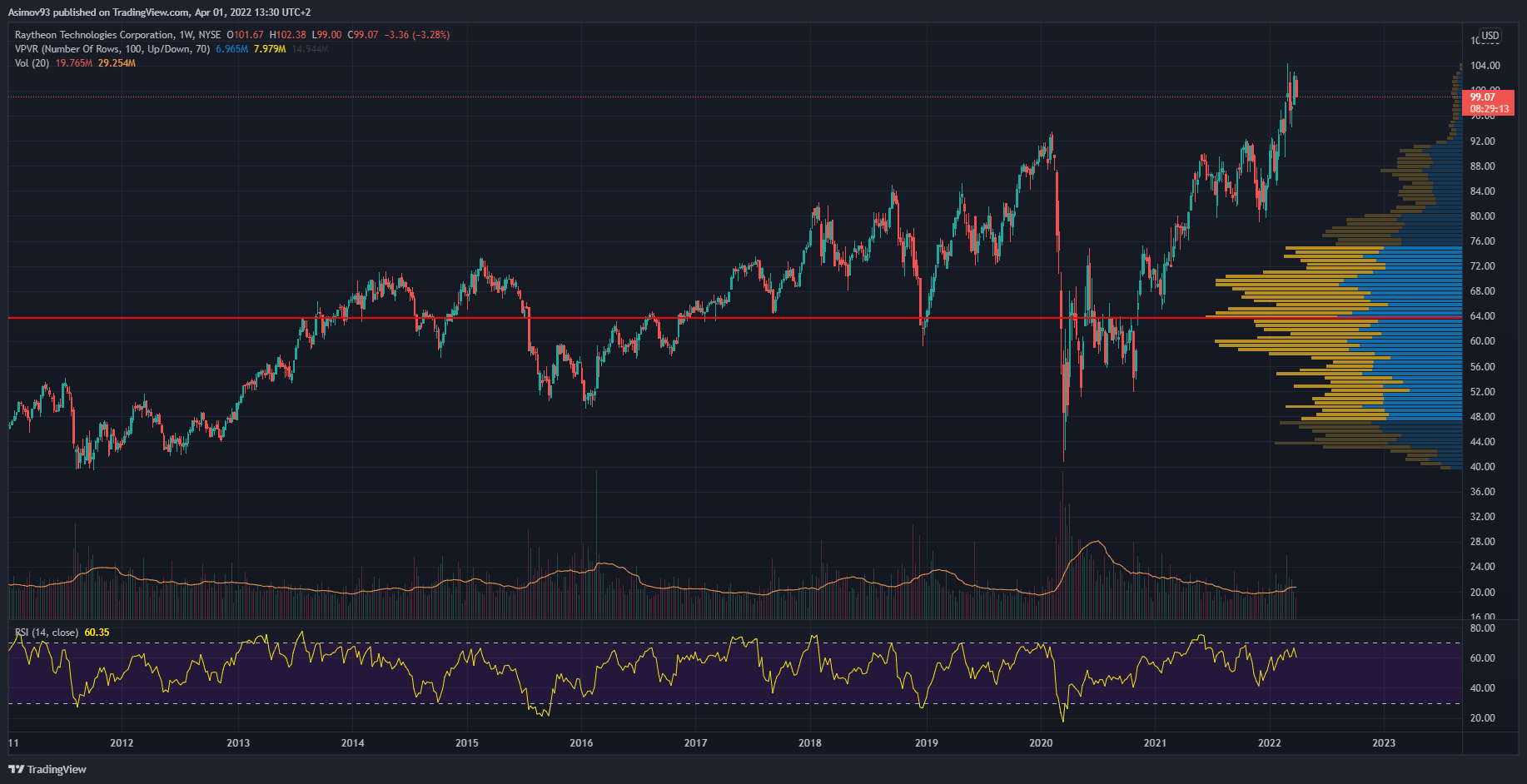
Task: Select the RSI (14, close) indicator label
Action: [x=47, y=633]
